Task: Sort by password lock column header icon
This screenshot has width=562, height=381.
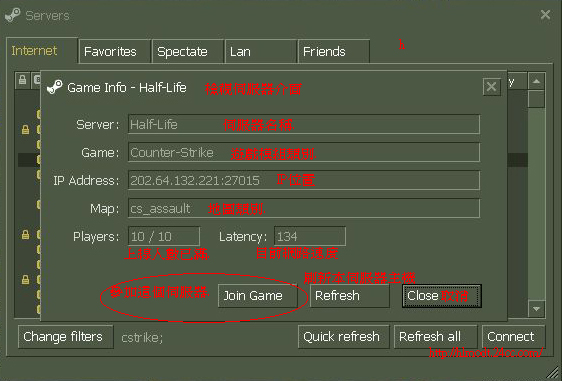Action: [x=22, y=80]
